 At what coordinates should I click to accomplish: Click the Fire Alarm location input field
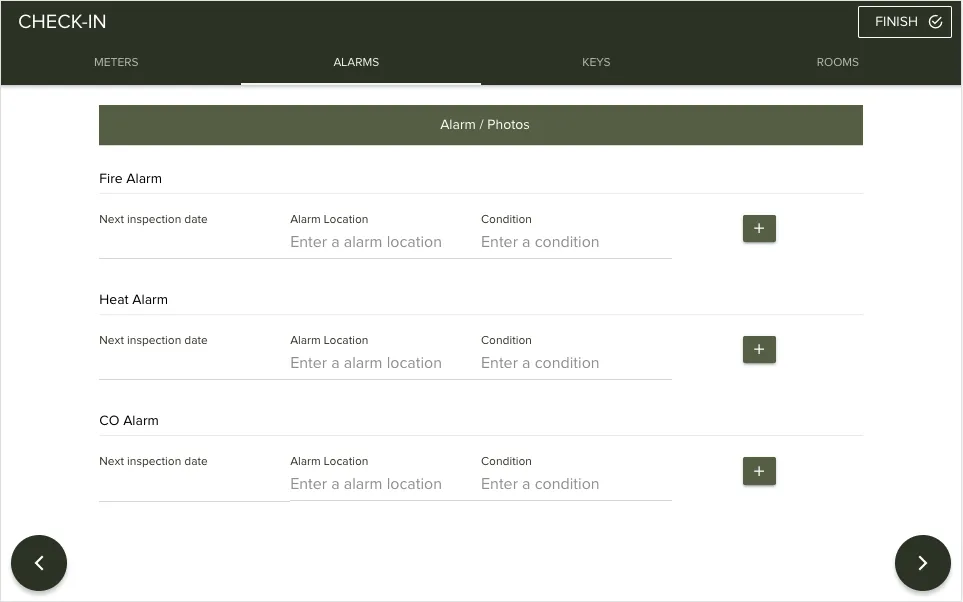pyautogui.click(x=385, y=242)
